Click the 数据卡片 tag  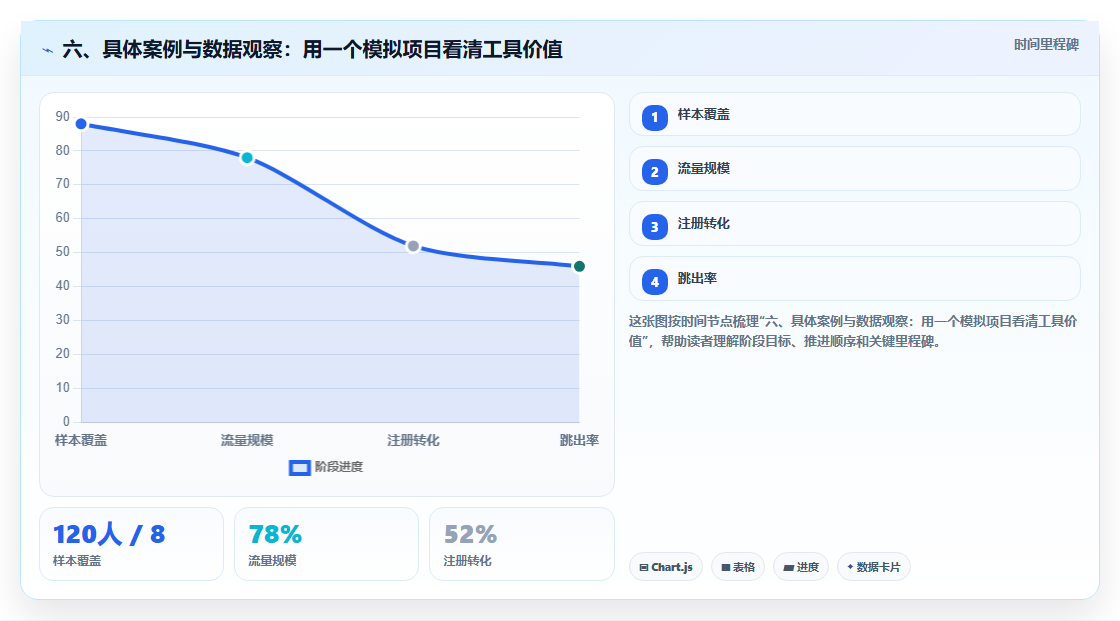click(x=874, y=567)
